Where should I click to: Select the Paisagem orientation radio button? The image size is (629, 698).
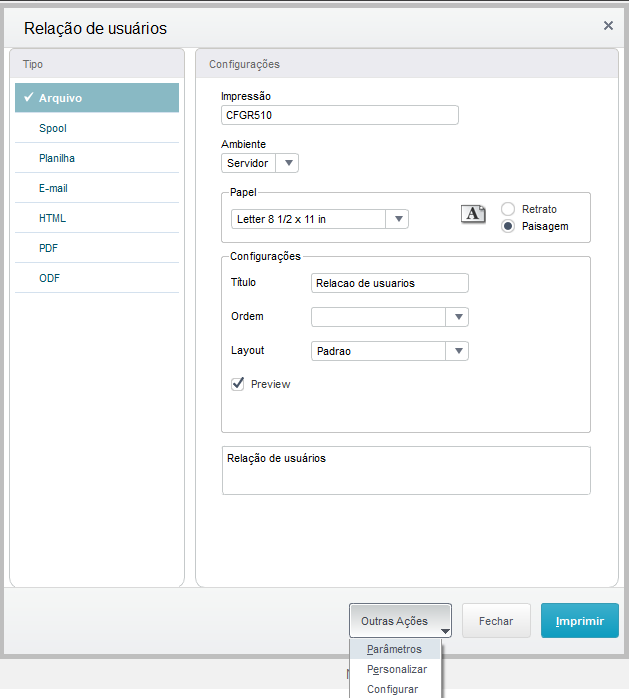[508, 226]
